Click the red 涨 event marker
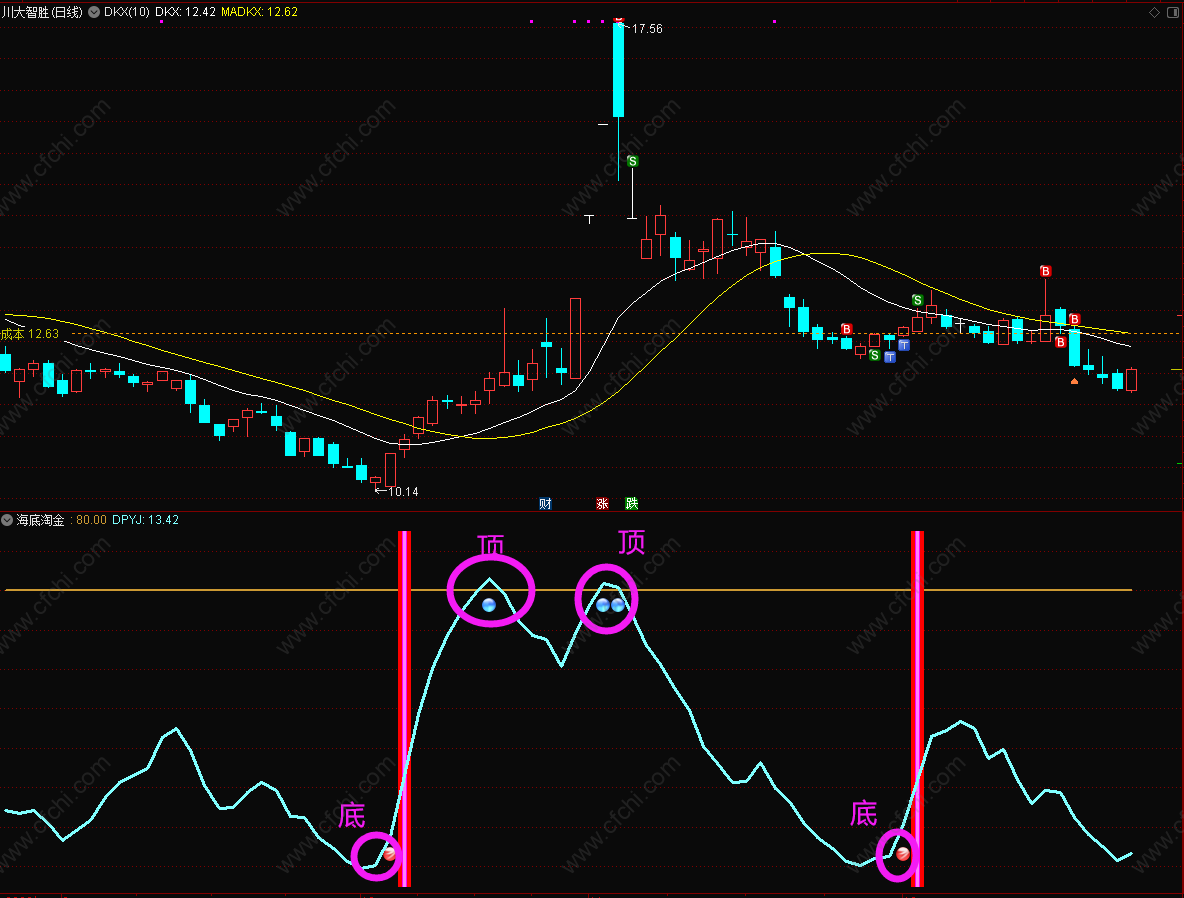 603,504
